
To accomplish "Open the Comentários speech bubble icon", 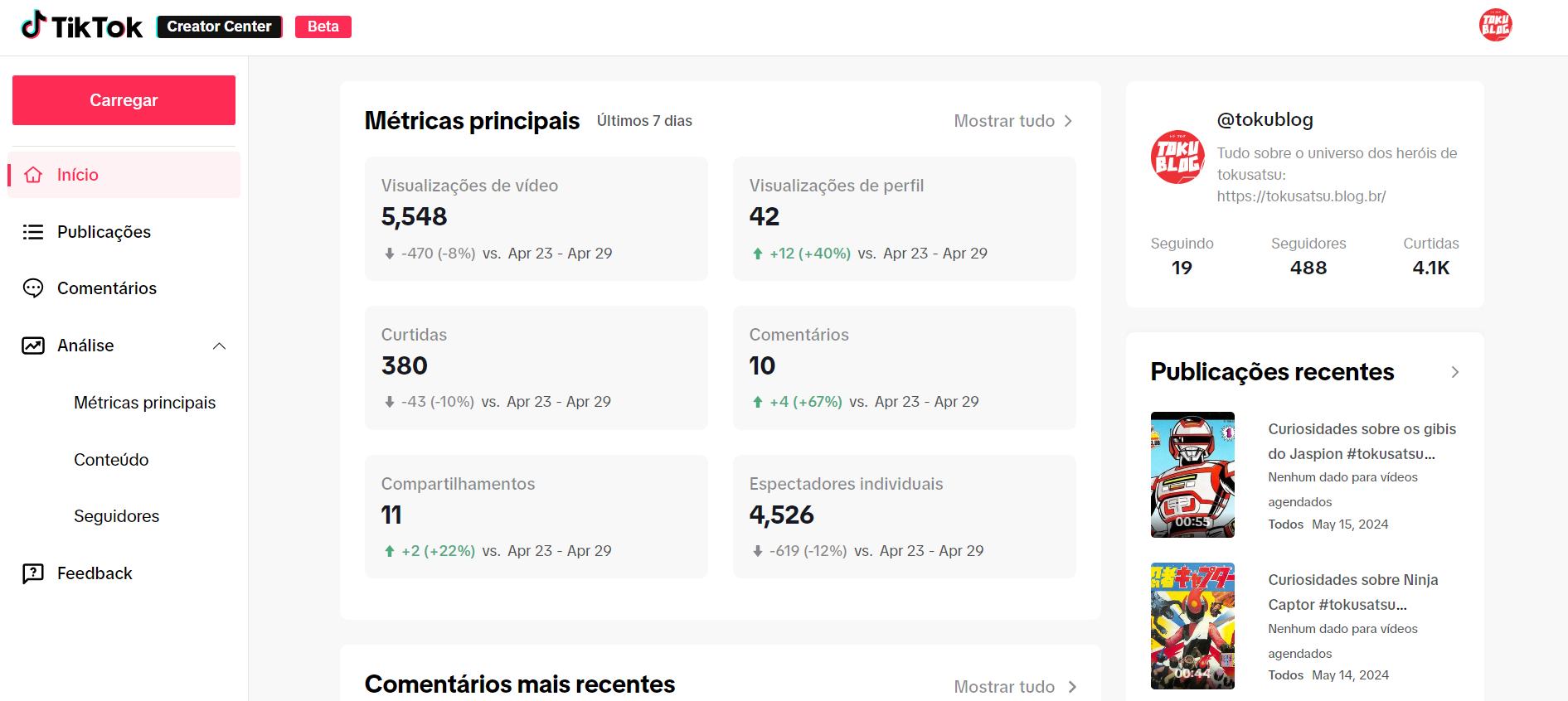I will (33, 288).
